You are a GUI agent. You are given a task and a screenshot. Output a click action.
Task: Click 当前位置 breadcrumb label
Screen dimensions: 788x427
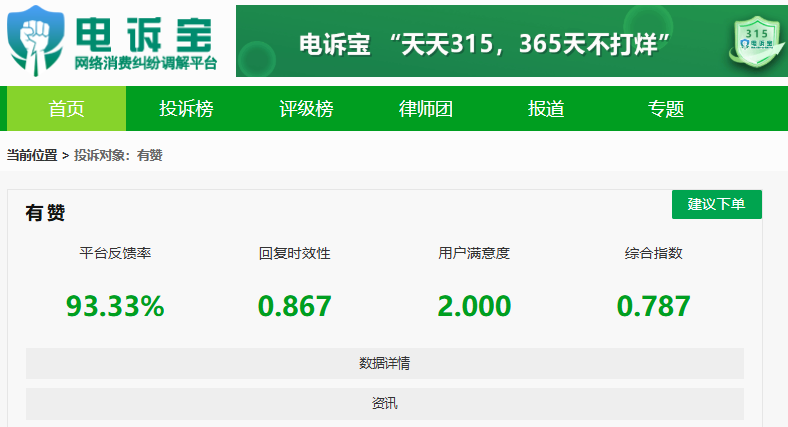pos(32,155)
